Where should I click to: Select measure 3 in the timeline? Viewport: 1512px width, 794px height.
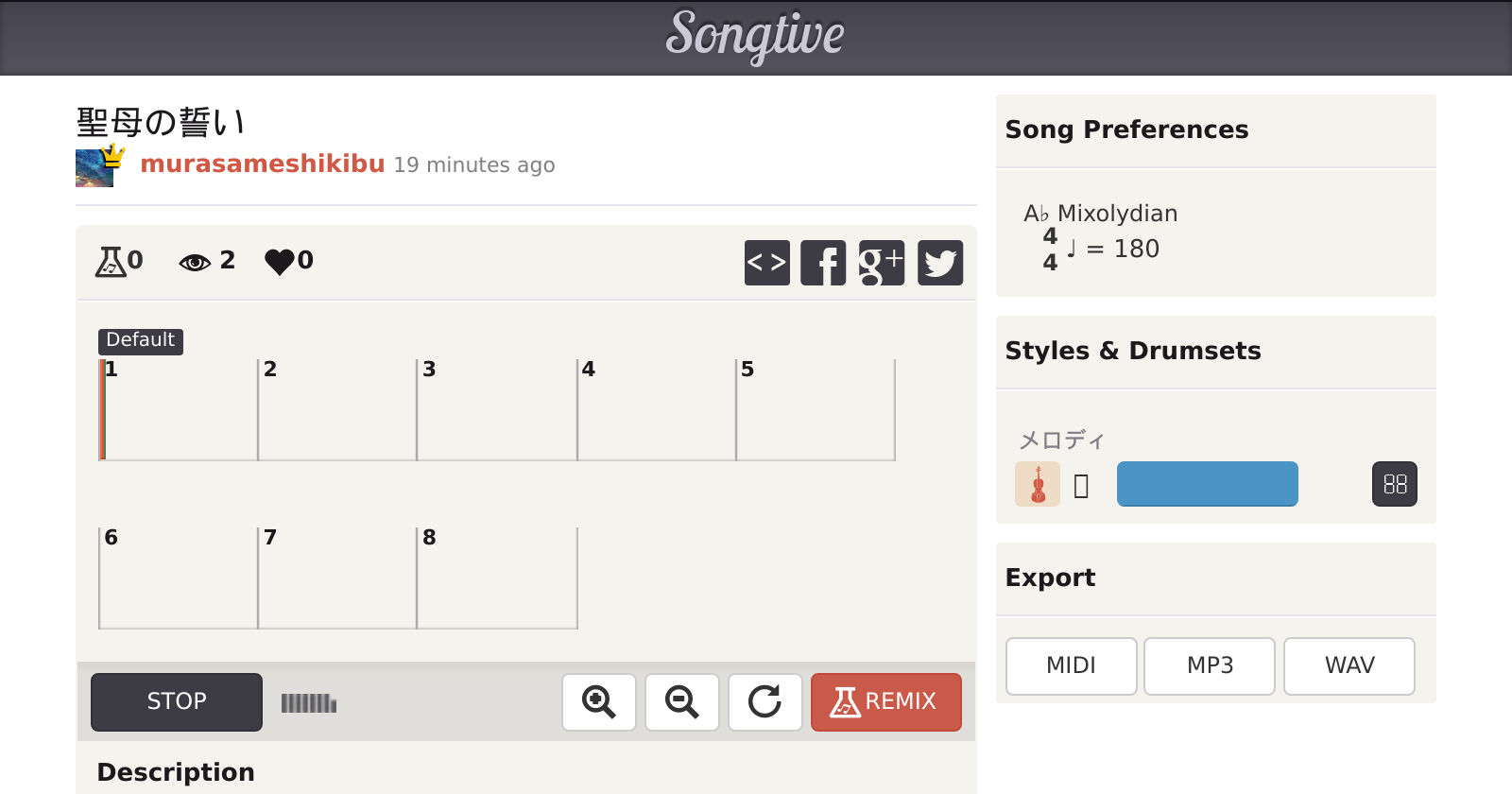496,410
